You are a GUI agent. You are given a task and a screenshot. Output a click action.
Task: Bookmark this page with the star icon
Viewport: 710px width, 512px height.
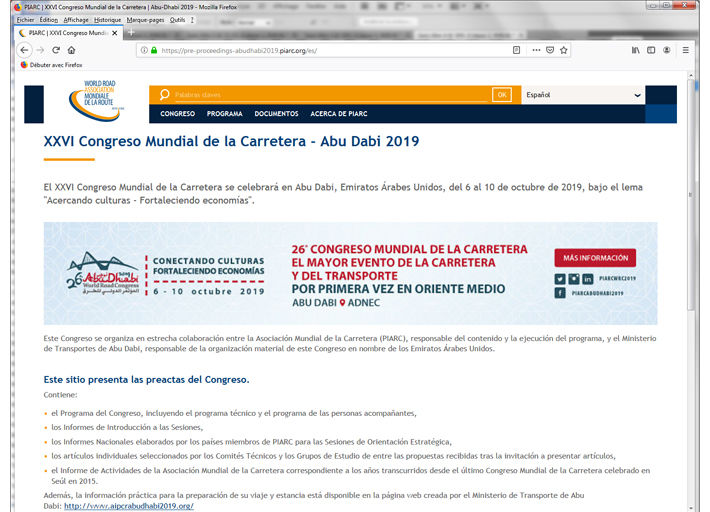tap(563, 50)
